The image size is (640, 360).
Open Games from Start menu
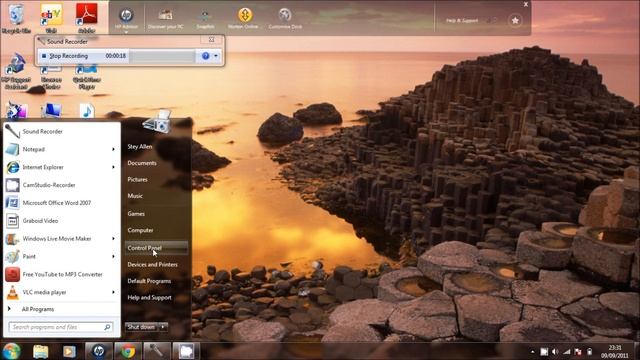[136, 214]
